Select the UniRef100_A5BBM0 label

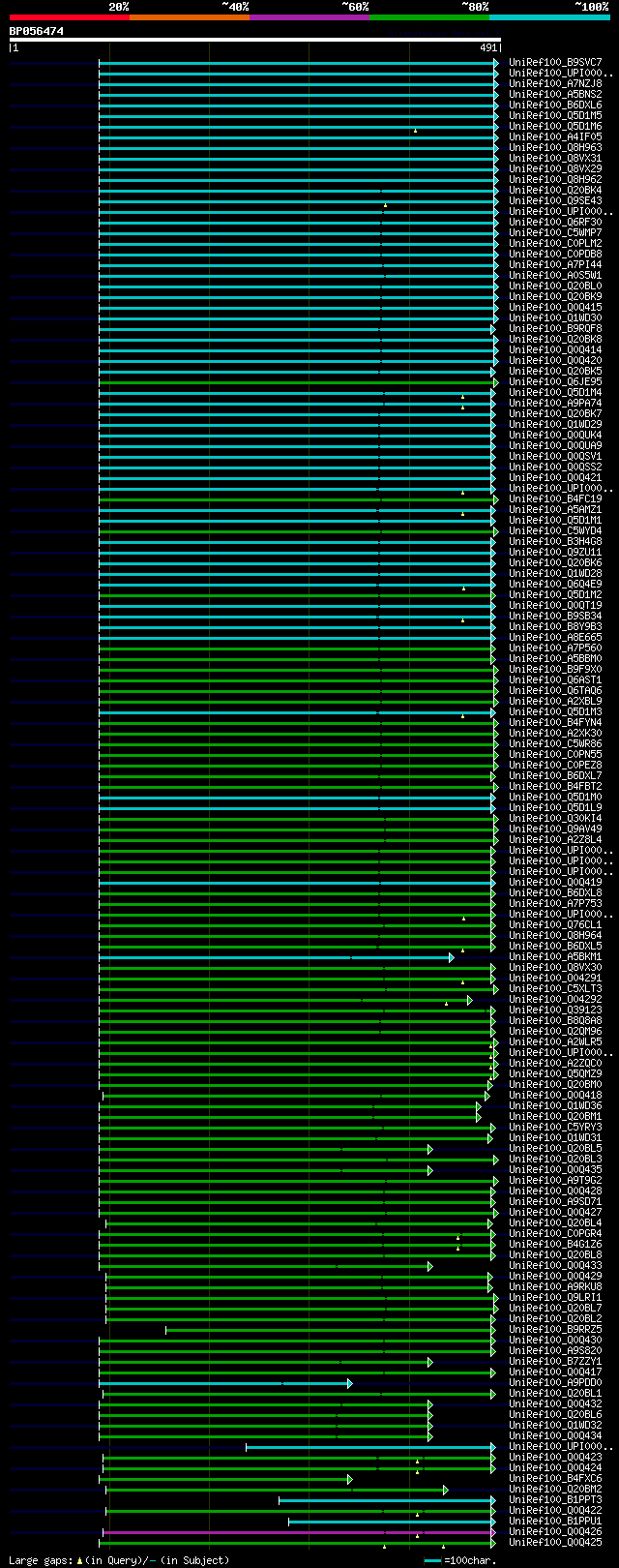(555, 659)
